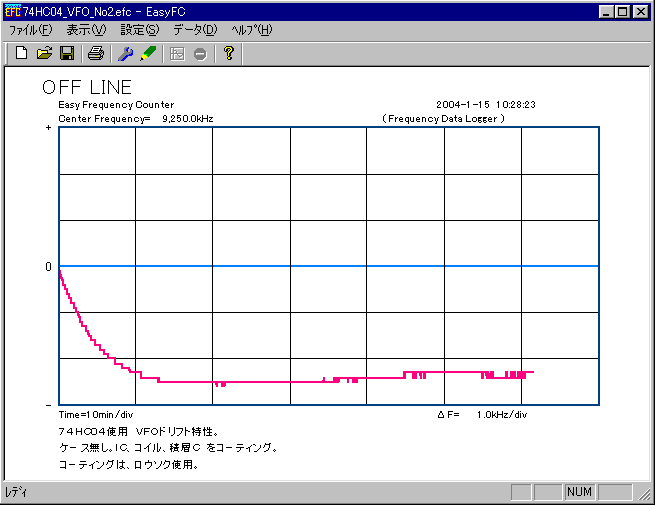Click the yellow question mark help icon

click(228, 53)
